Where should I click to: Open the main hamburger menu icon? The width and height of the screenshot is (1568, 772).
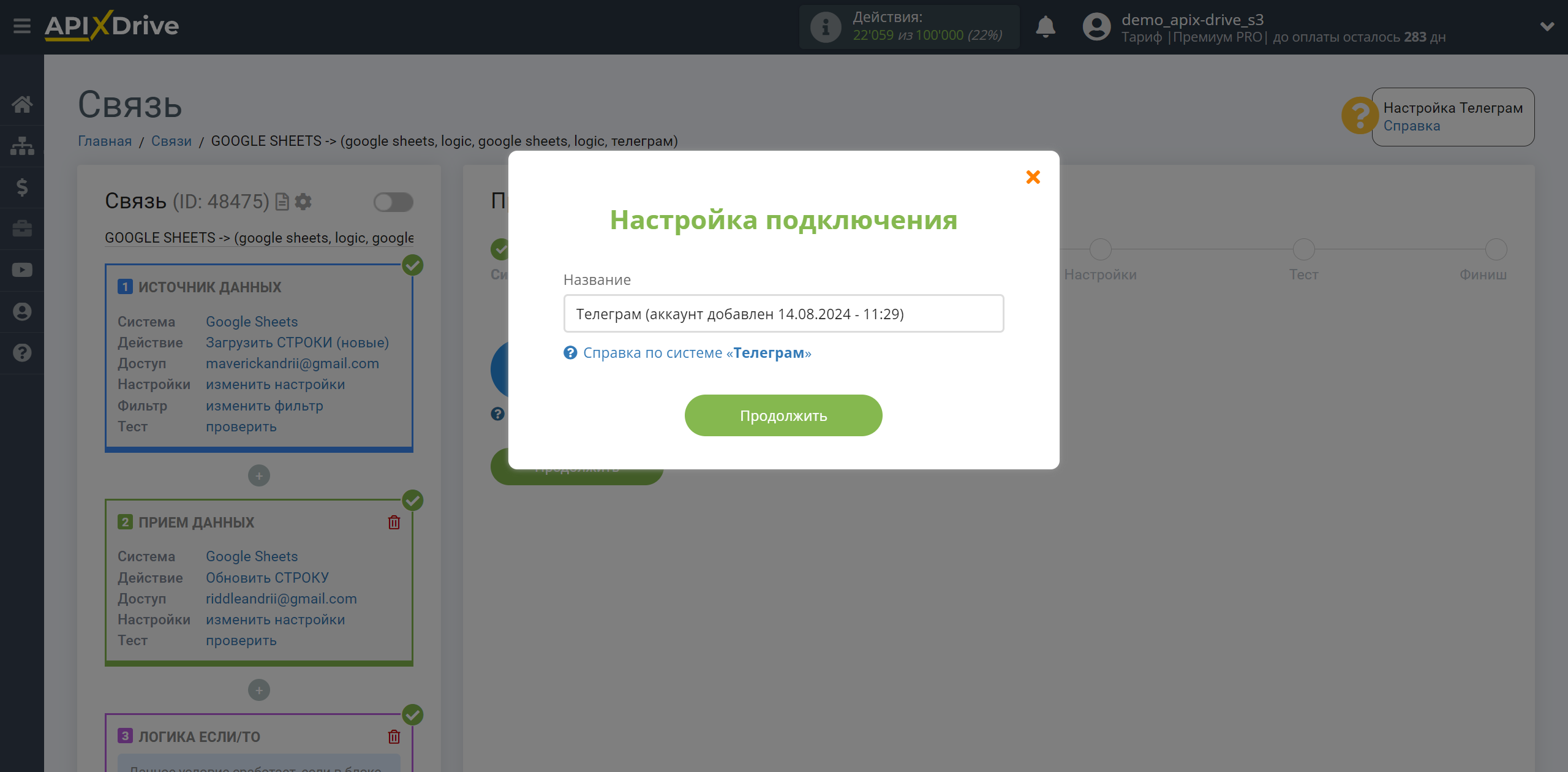point(22,26)
